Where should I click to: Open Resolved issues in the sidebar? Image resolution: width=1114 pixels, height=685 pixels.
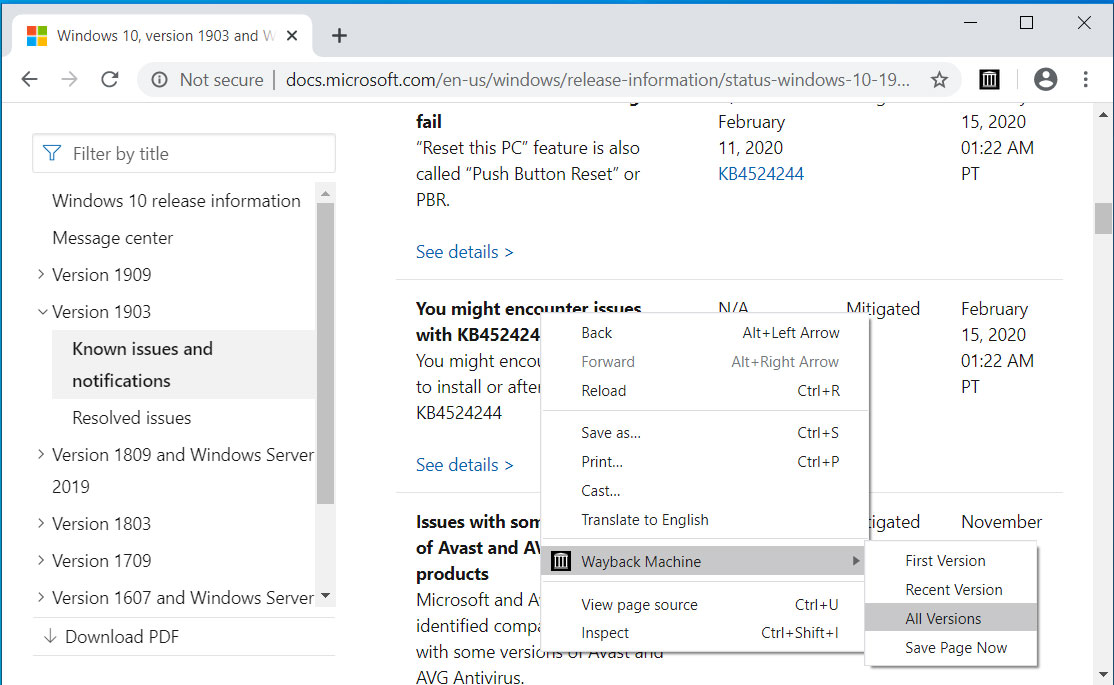pyautogui.click(x=131, y=418)
